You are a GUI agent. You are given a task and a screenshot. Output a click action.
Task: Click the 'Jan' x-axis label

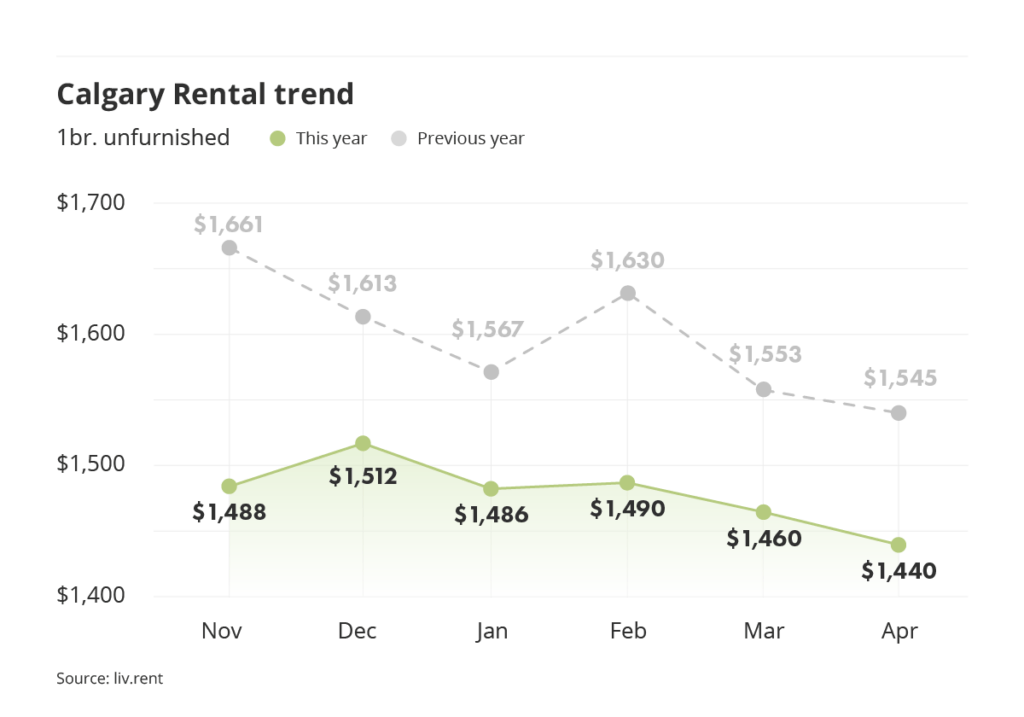[491, 631]
